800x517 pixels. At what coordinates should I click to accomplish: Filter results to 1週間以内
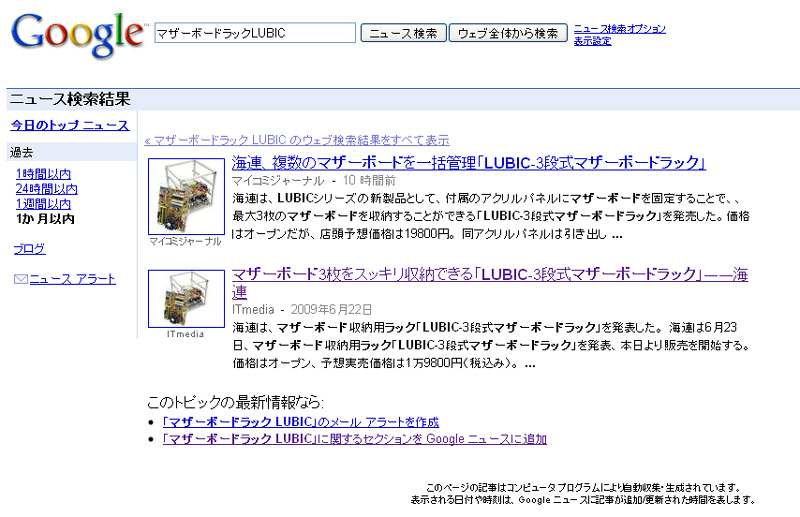point(43,204)
